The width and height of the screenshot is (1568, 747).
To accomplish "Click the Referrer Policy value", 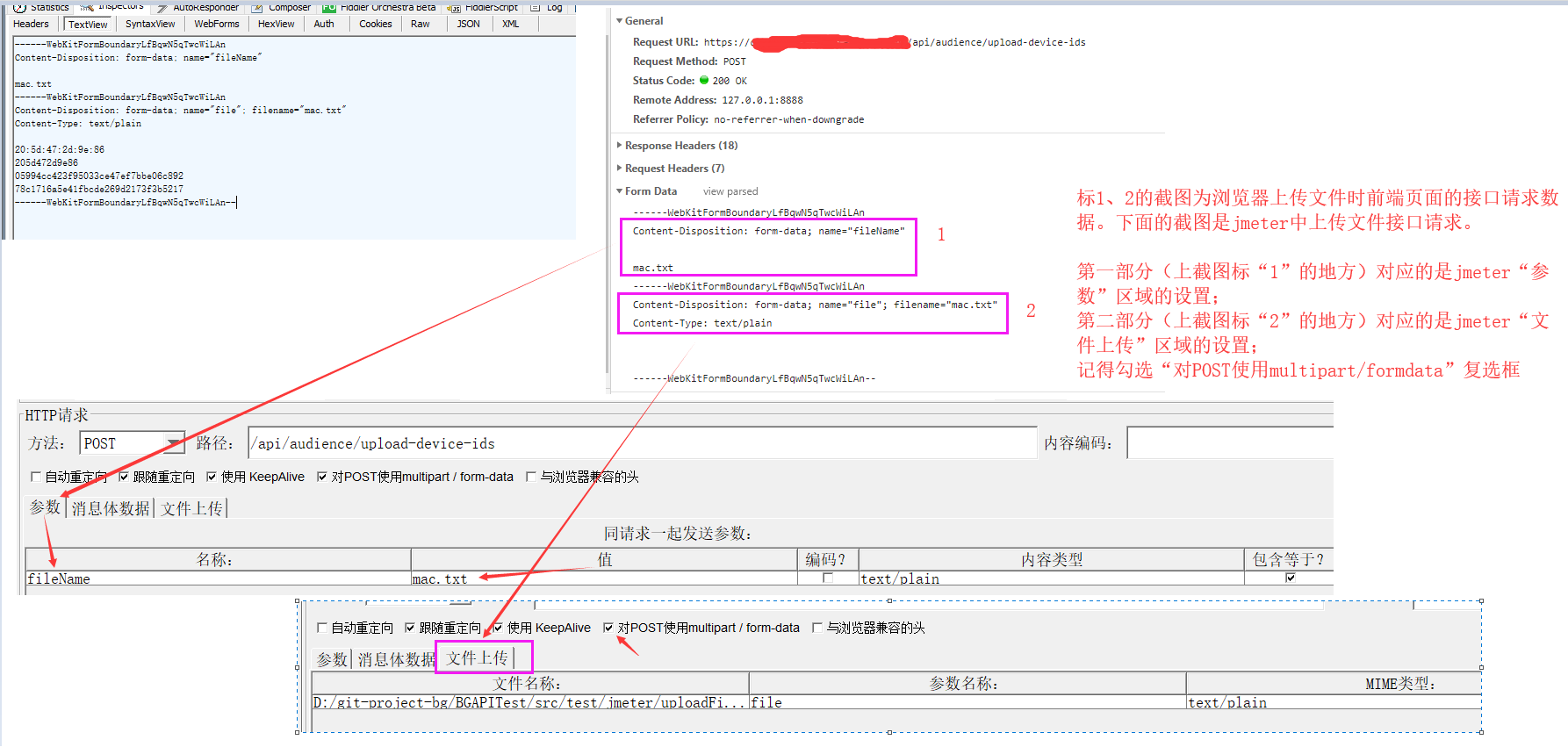I will click(x=788, y=119).
